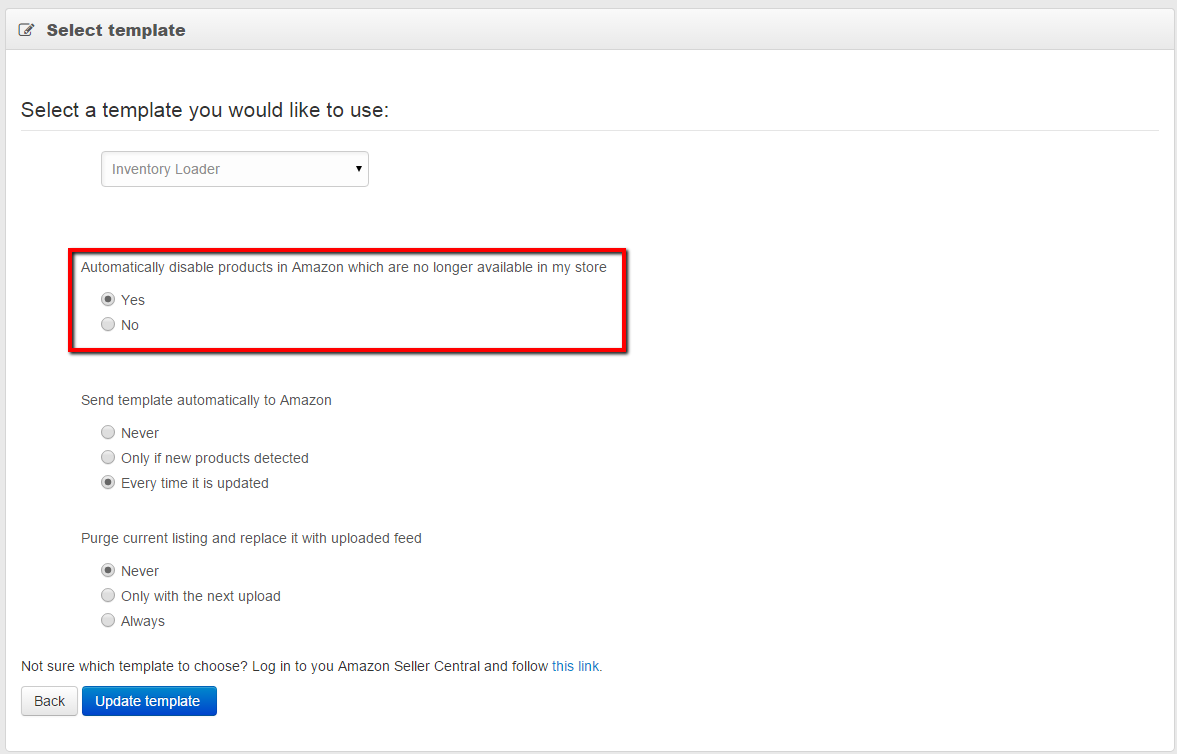
Task: Click the 'Select template' header title
Action: (116, 30)
